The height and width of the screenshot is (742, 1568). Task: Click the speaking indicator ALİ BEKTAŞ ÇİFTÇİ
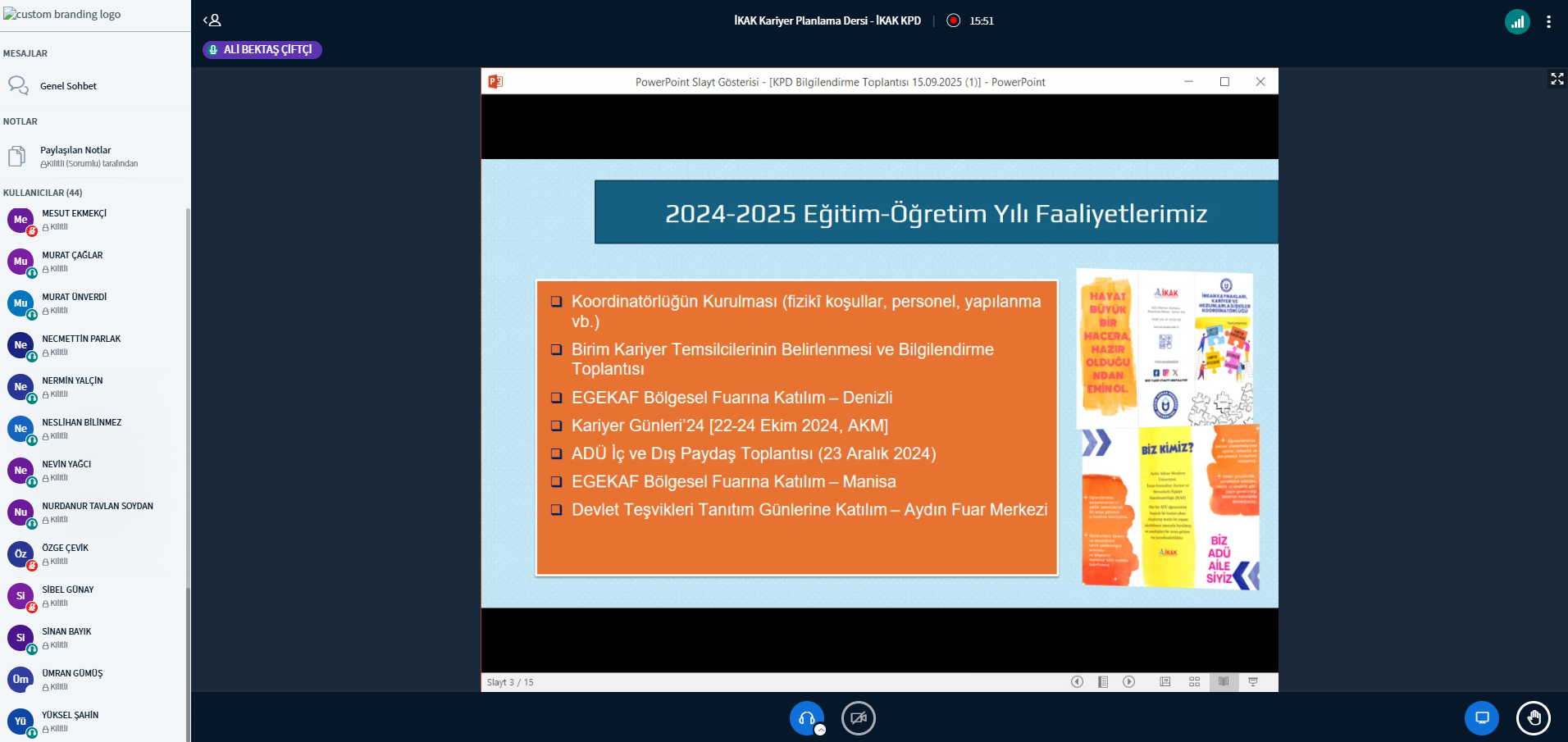[262, 50]
